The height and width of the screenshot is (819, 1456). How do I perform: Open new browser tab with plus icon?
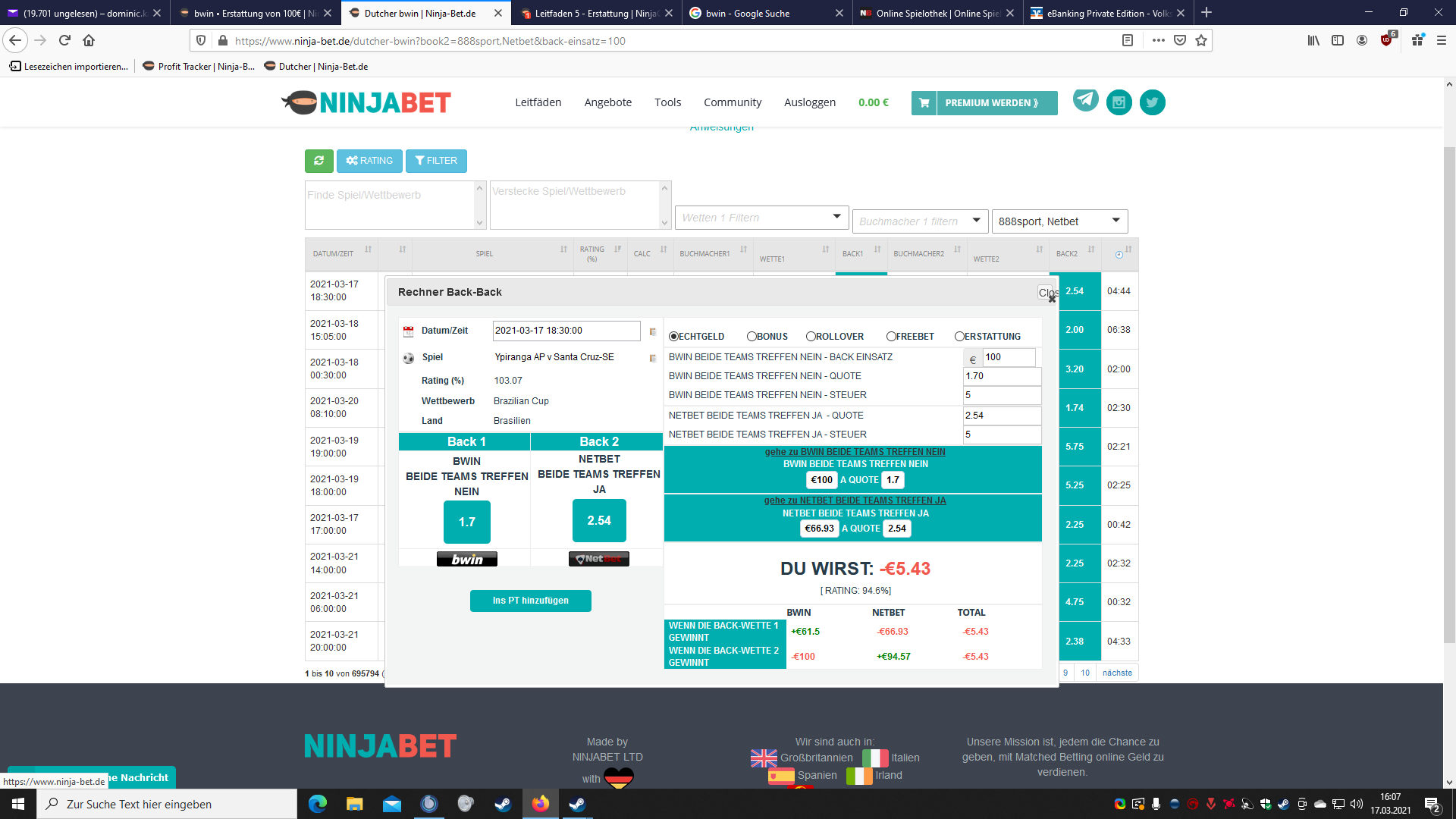1207,12
